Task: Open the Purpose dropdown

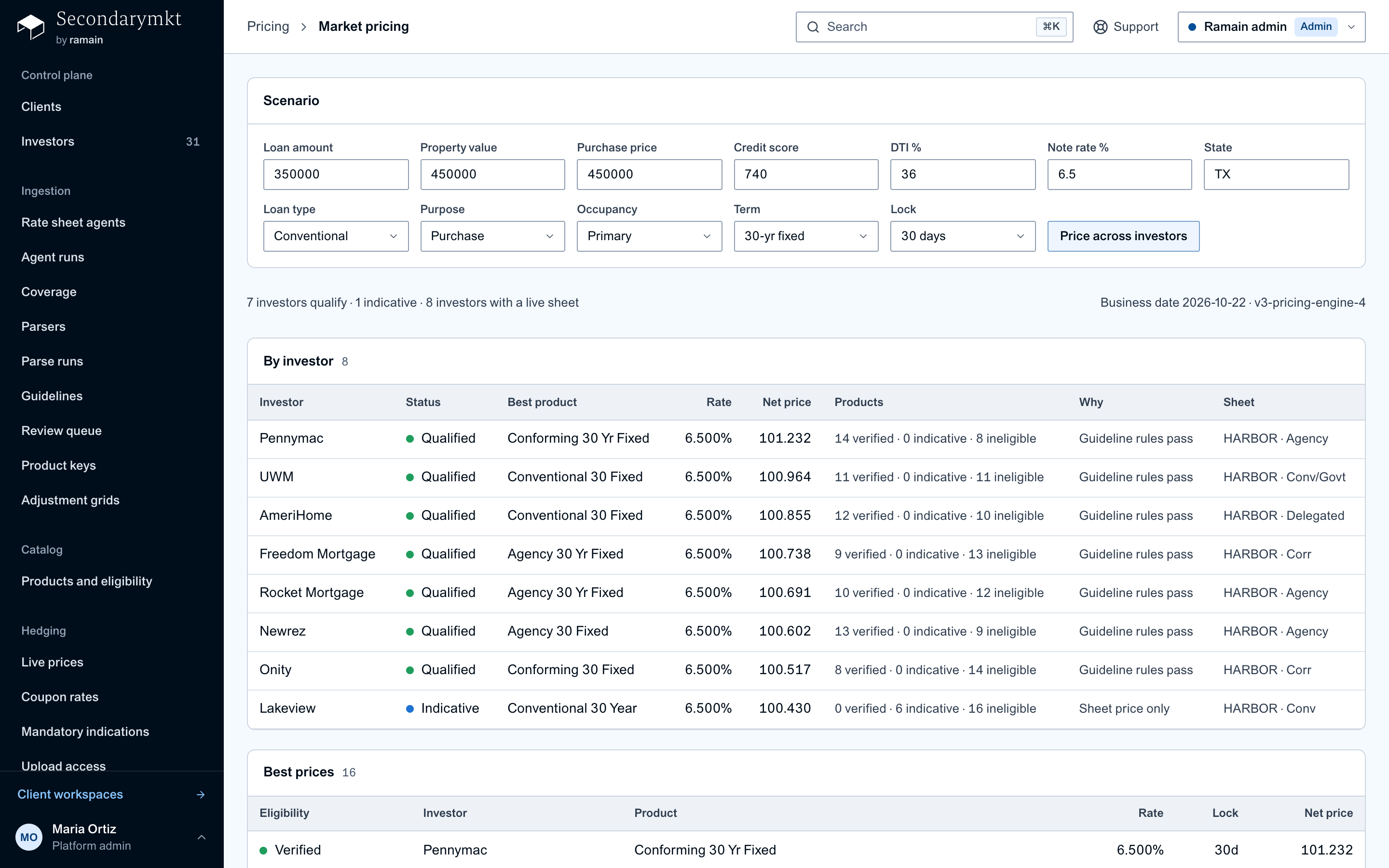Action: pyautogui.click(x=492, y=236)
